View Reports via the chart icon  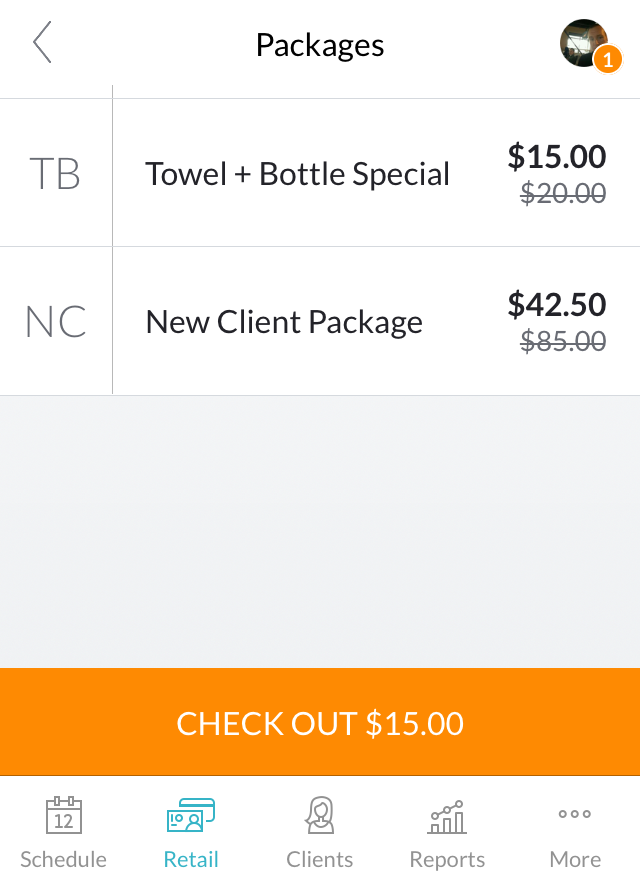pos(446,815)
